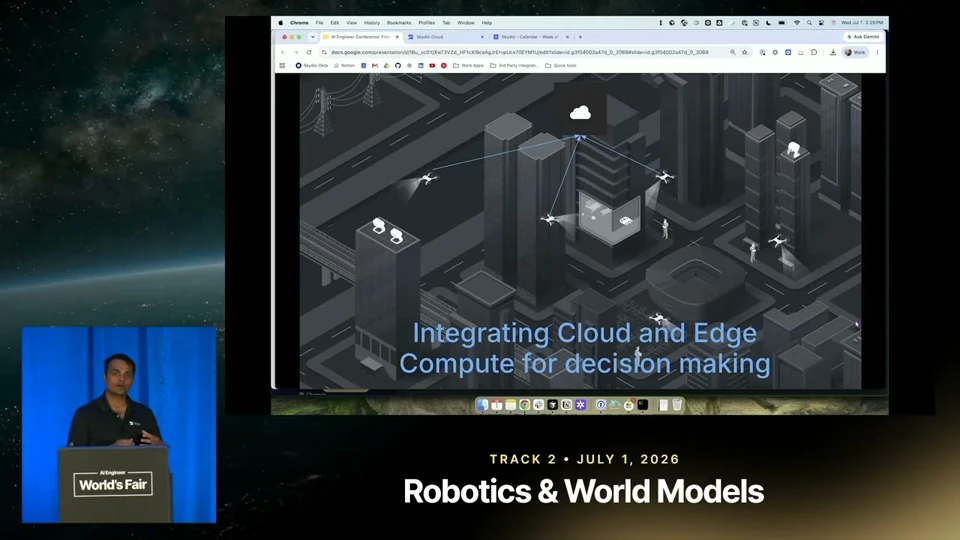Click the Ask Gemini button
Viewport: 960px width, 540px height.
[863, 37]
